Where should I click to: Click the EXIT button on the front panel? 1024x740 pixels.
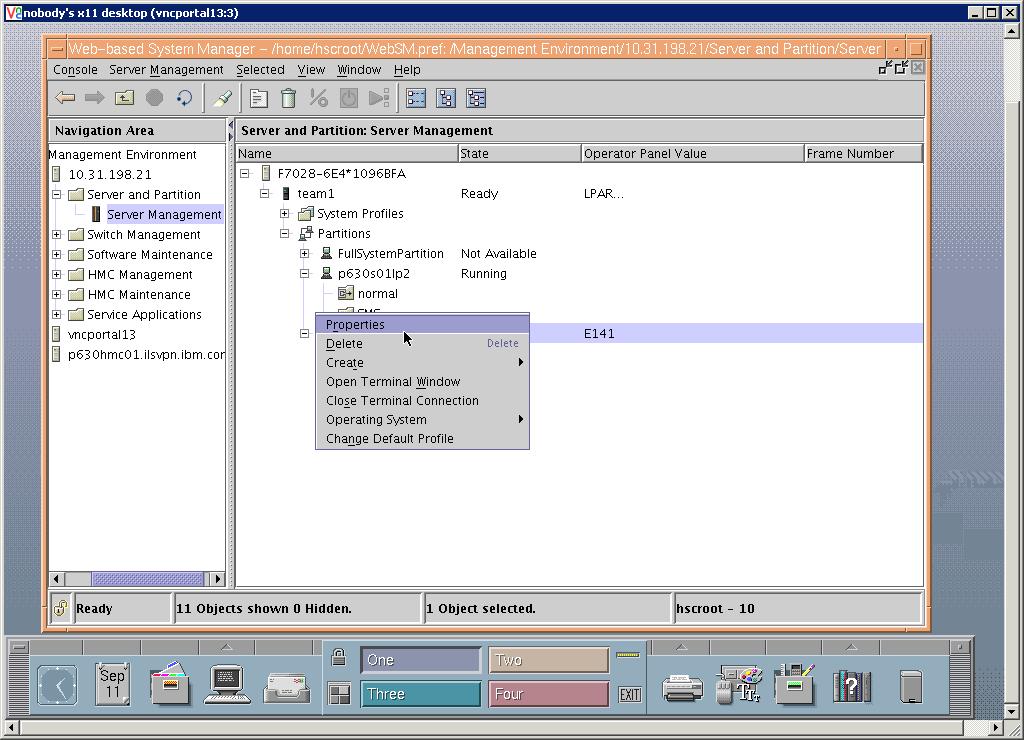[629, 692]
